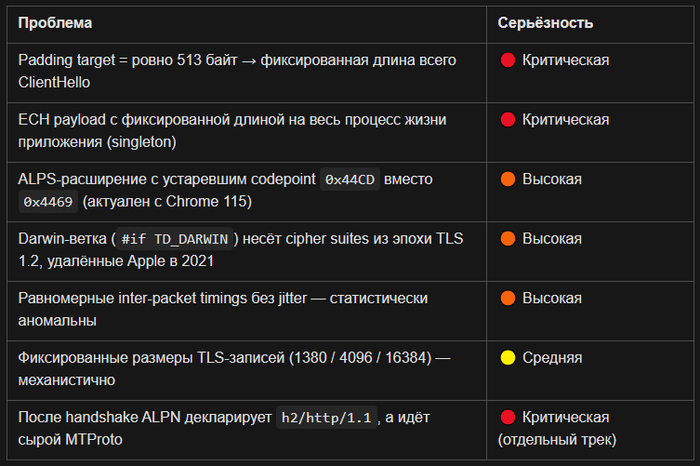
Task: Click the #if TD_DARWIN code snippet
Action: (x=176, y=239)
